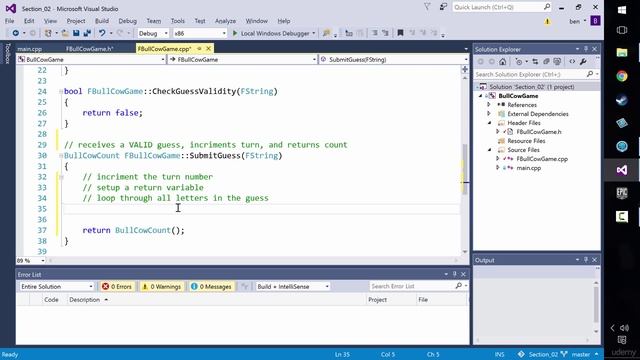Collapse the SubmitGuess function outline marker
Image resolution: width=640 pixels, height=360 pixels.
pos(61,156)
